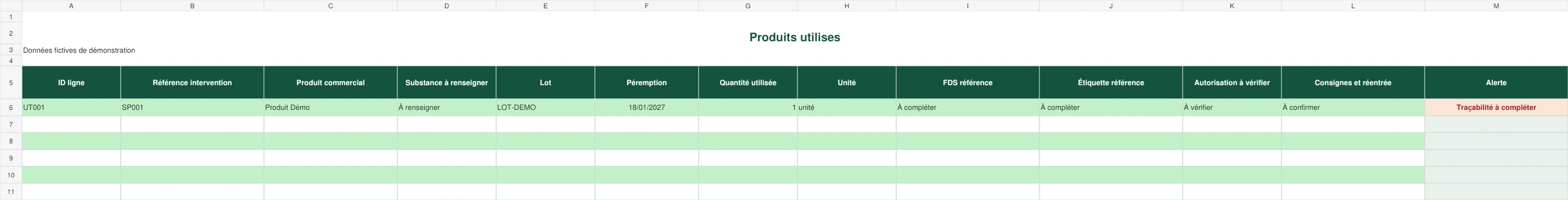1568x200 pixels.
Task: Select column D header
Action: pyautogui.click(x=447, y=5)
